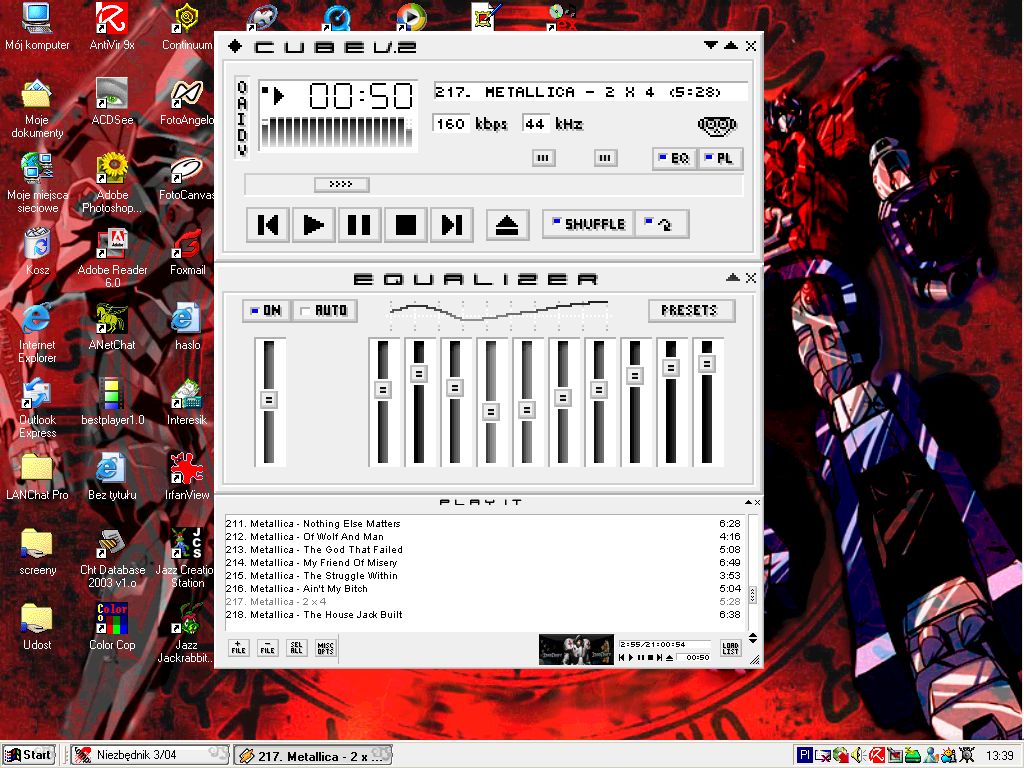Click the Start button on taskbar
The width and height of the screenshot is (1024, 768).
click(28, 755)
